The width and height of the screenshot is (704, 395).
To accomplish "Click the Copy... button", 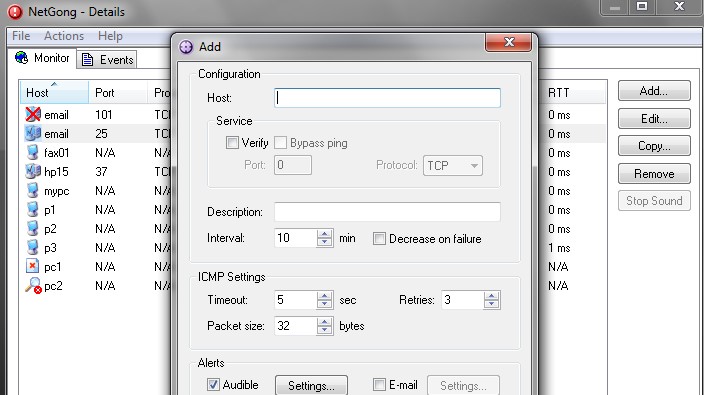I will coord(654,146).
